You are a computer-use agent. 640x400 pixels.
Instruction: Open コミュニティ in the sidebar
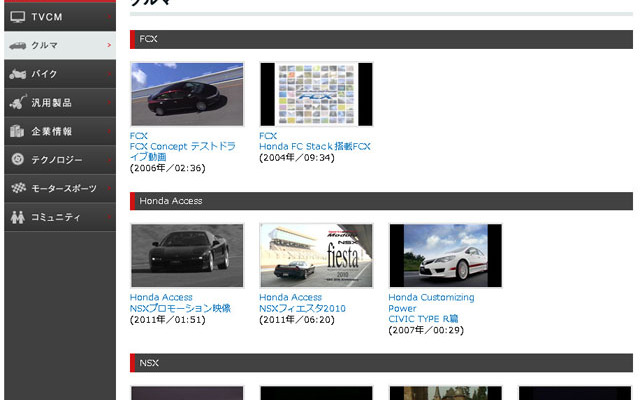point(60,217)
